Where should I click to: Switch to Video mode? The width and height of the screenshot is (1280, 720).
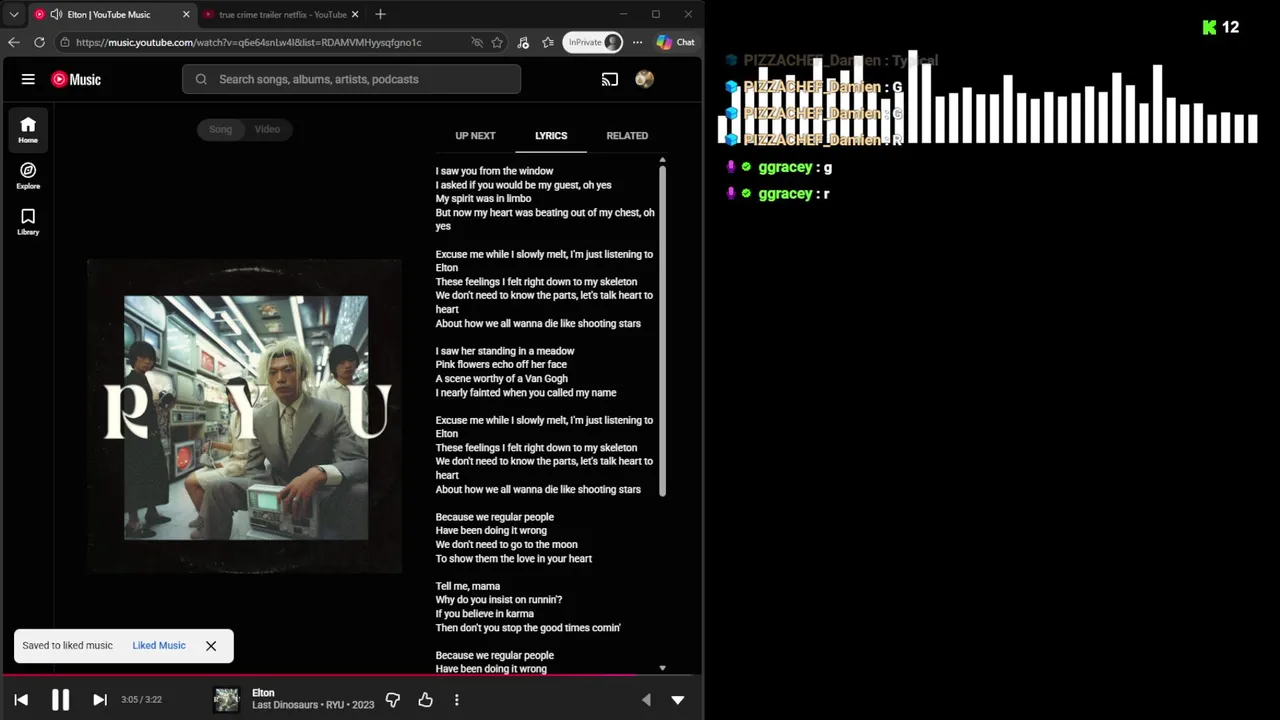(267, 129)
